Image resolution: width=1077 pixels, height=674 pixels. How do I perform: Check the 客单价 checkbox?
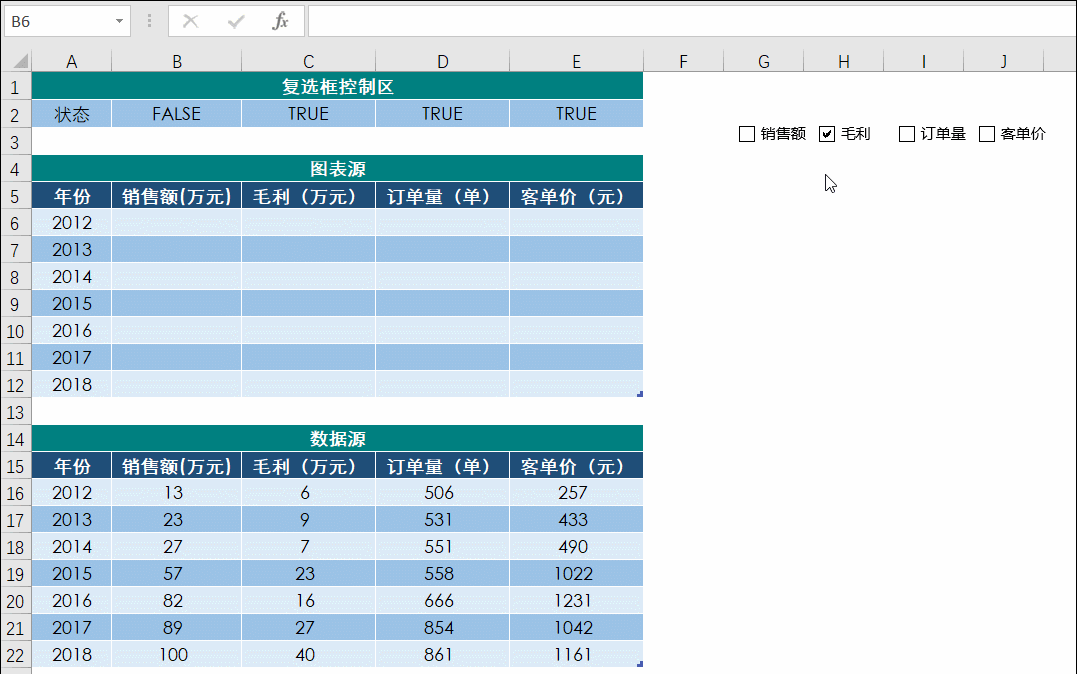click(x=987, y=134)
